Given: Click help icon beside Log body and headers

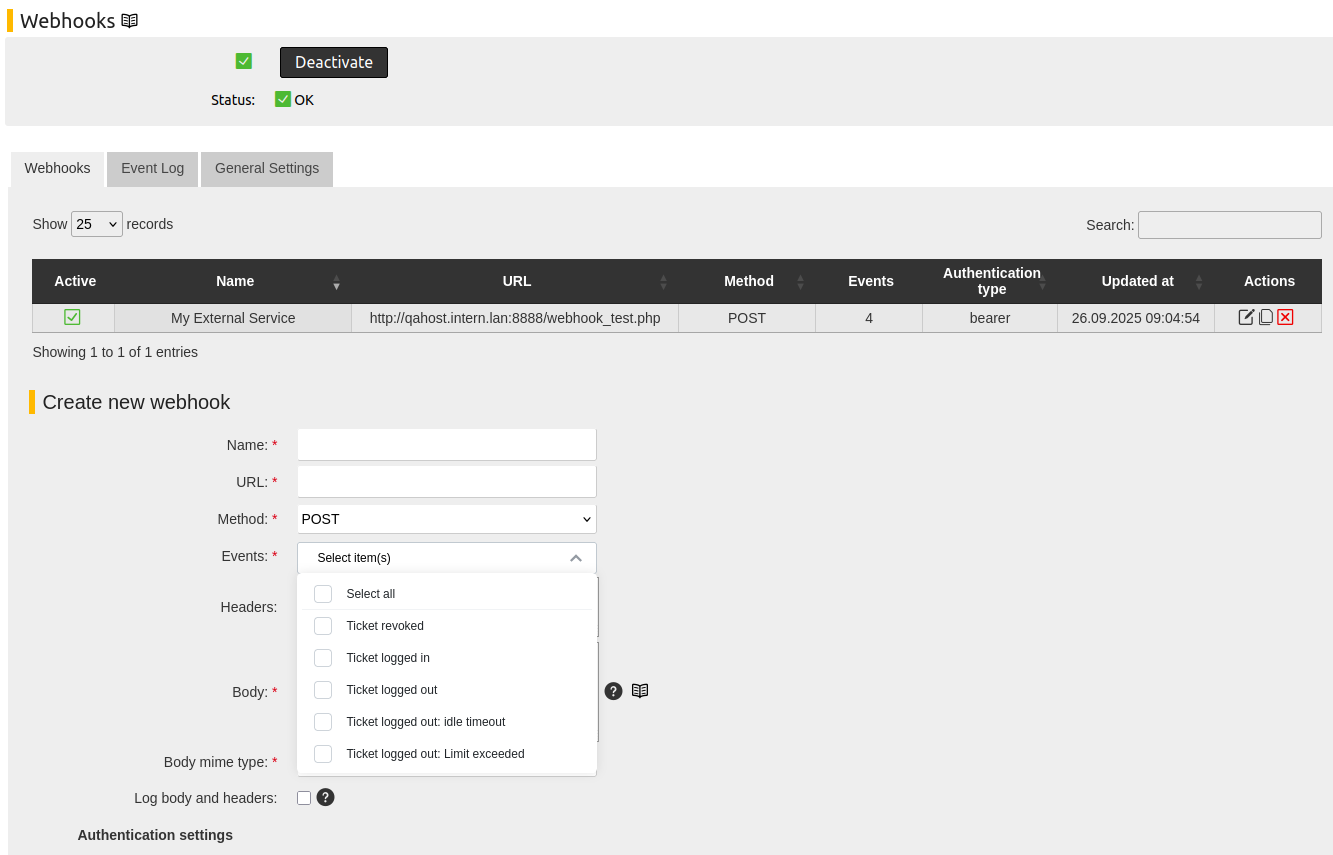Looking at the screenshot, I should [x=325, y=797].
